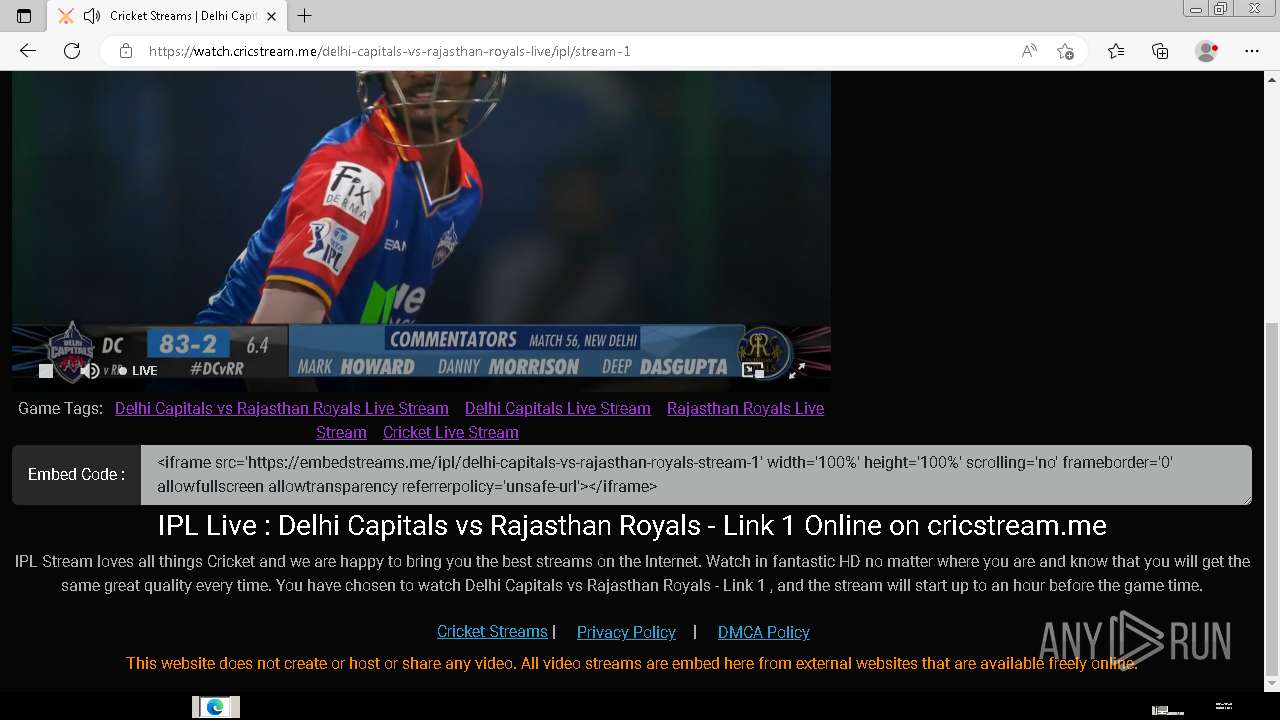
Task: Stop the video with the square stop button
Action: coord(46,371)
